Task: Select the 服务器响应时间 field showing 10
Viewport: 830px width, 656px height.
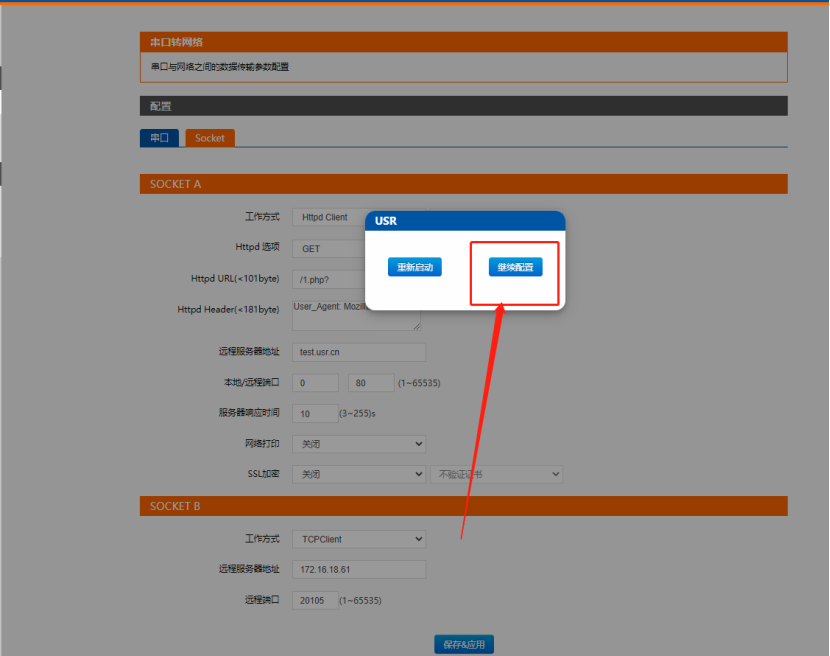Action: pos(314,413)
